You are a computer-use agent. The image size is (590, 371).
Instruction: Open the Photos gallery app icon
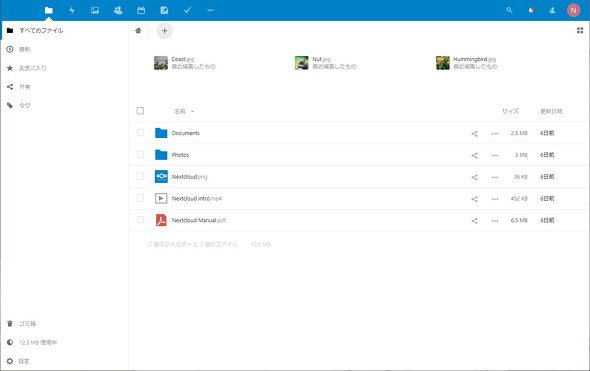click(x=95, y=10)
